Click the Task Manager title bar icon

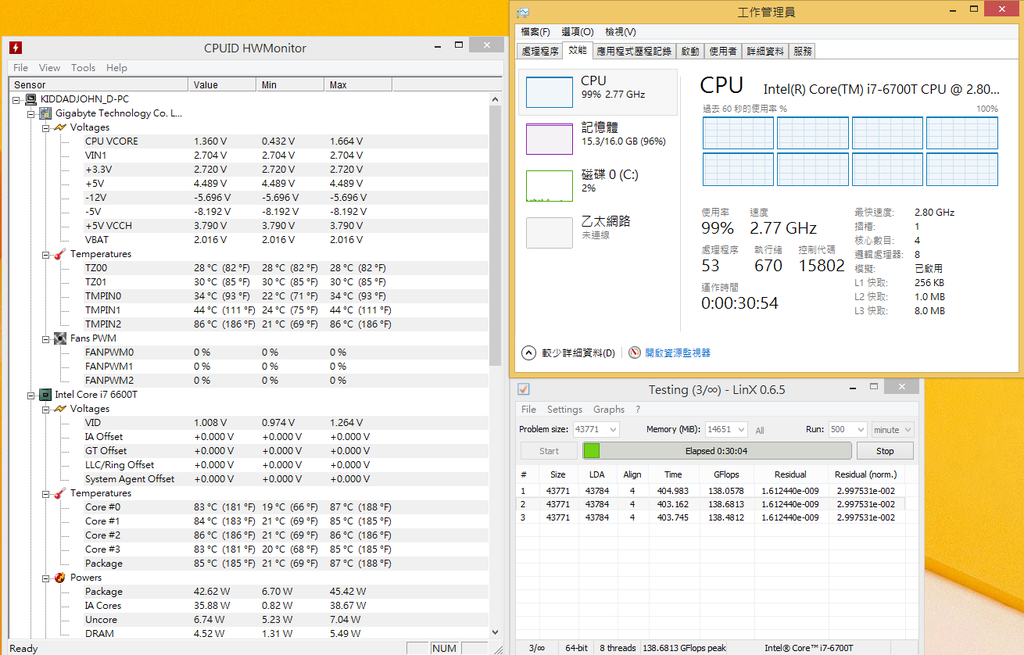tap(523, 12)
